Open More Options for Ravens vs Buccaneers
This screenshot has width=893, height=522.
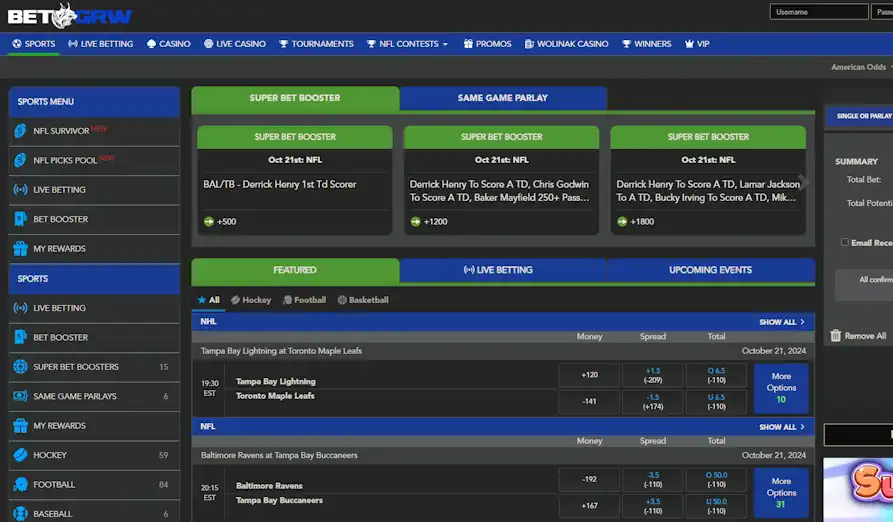[x=781, y=493]
